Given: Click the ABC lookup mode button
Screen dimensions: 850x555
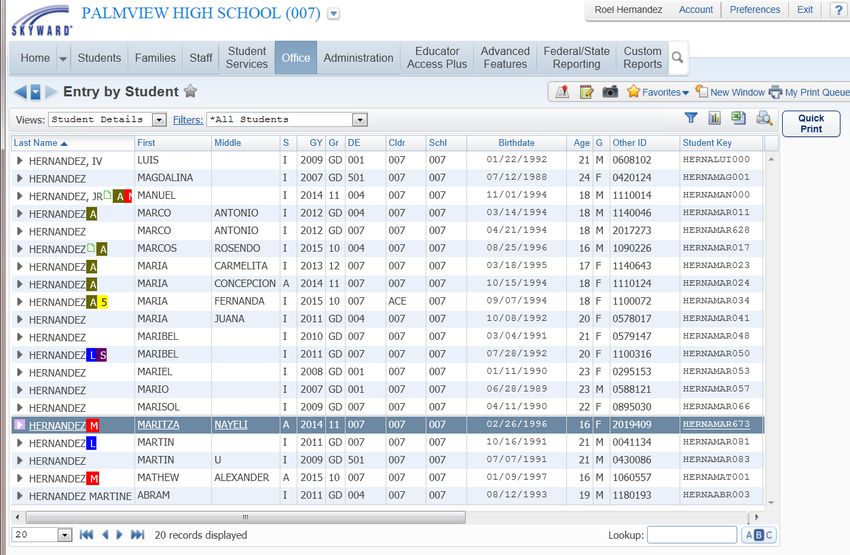Looking at the screenshot, I should click(758, 535).
